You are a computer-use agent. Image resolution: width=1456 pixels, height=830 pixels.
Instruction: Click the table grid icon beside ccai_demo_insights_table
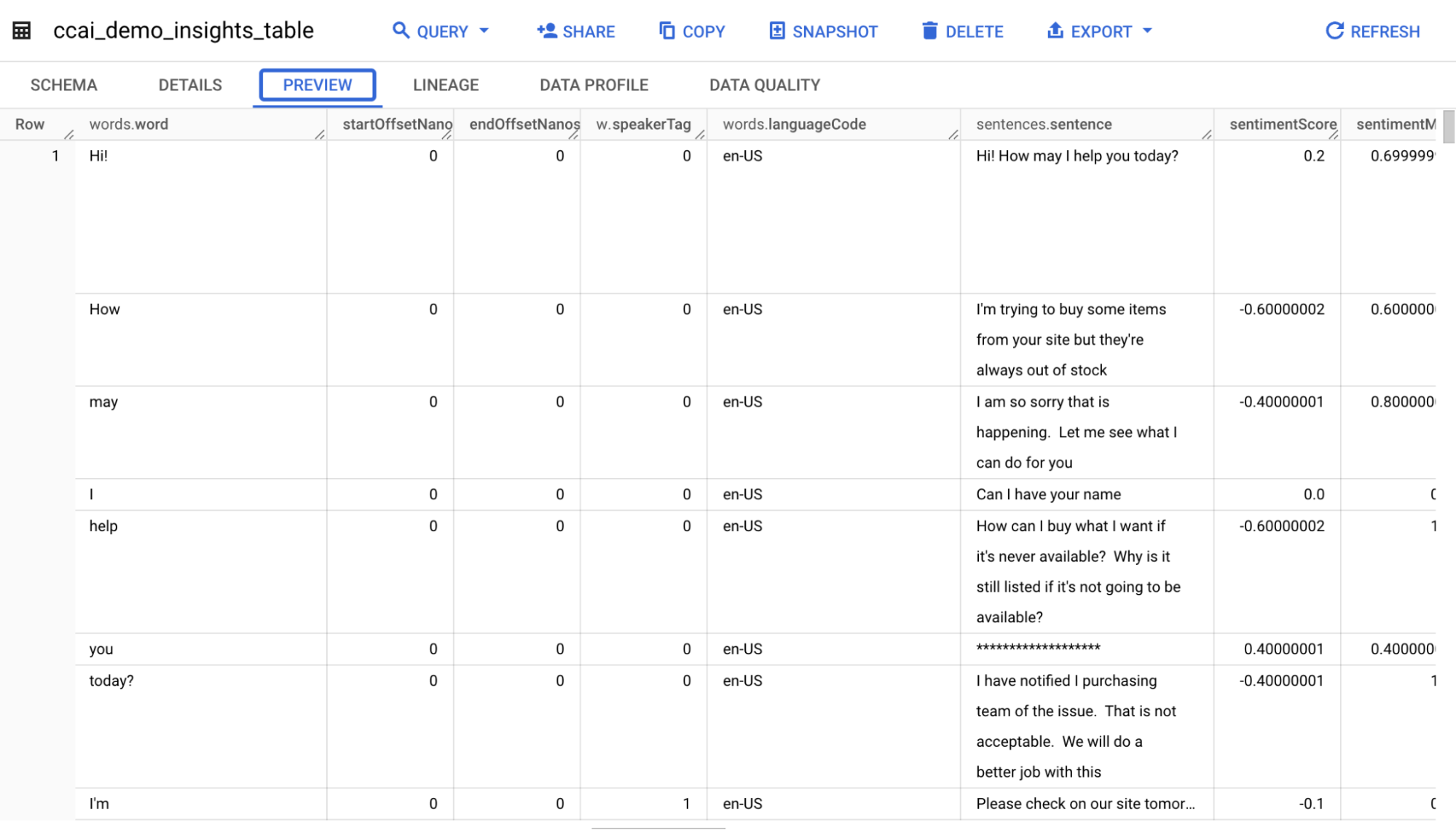pyautogui.click(x=21, y=30)
